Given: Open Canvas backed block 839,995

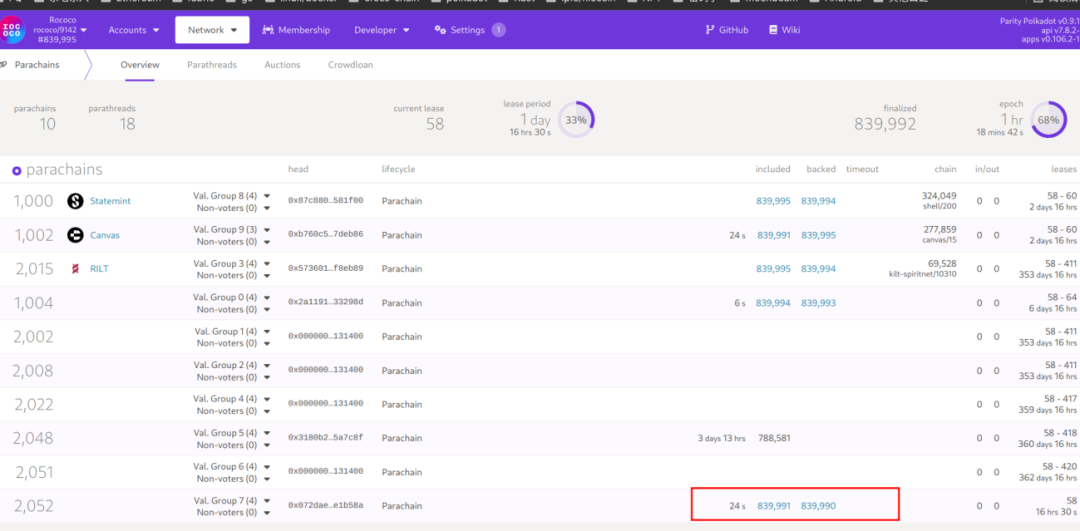Looking at the screenshot, I should click(x=818, y=235).
